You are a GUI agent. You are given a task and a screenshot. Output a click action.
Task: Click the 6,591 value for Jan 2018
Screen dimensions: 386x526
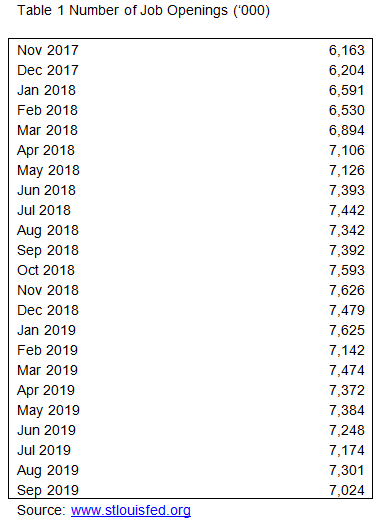point(346,91)
